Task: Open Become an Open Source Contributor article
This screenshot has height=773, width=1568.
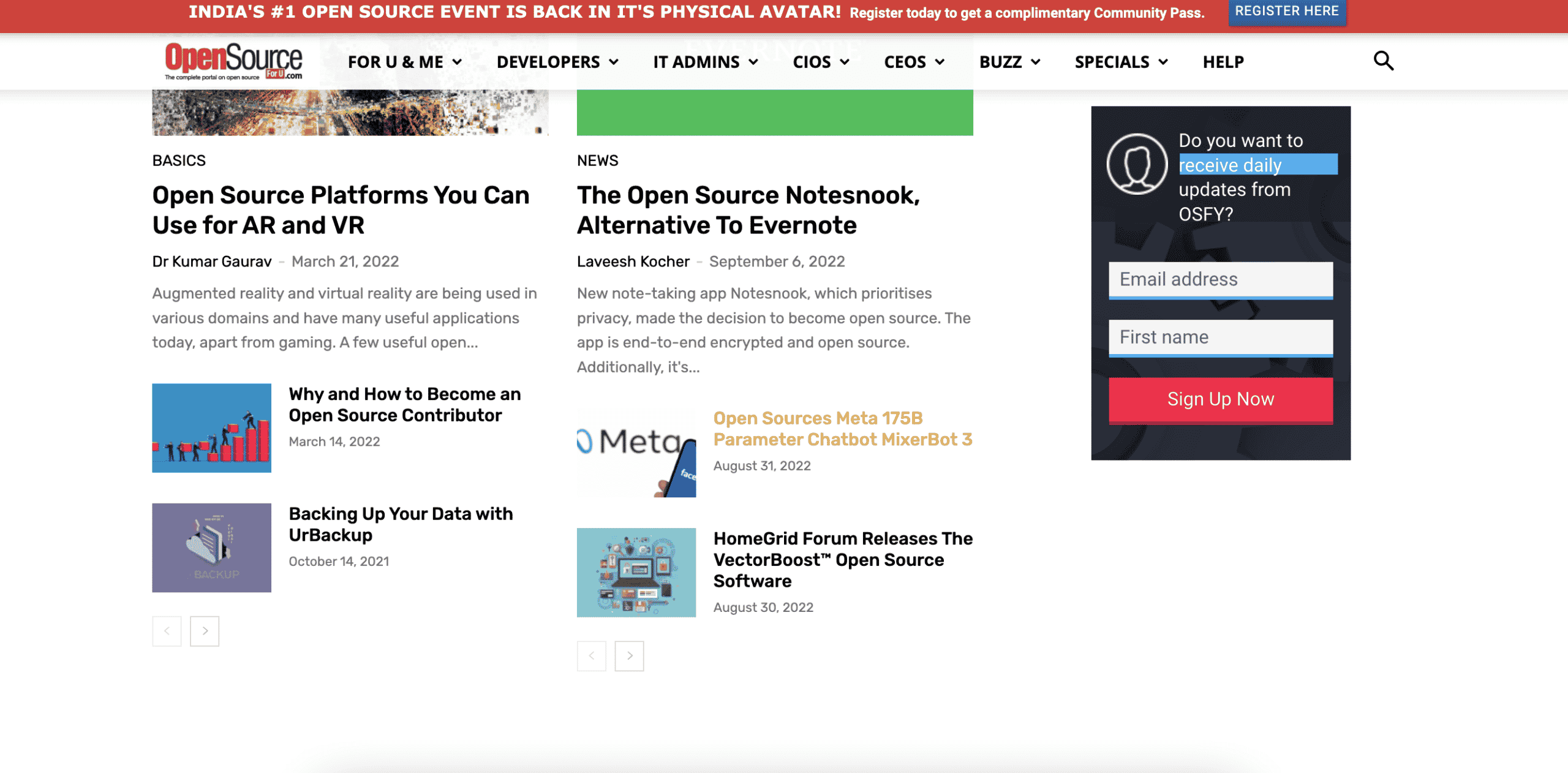Action: (405, 404)
